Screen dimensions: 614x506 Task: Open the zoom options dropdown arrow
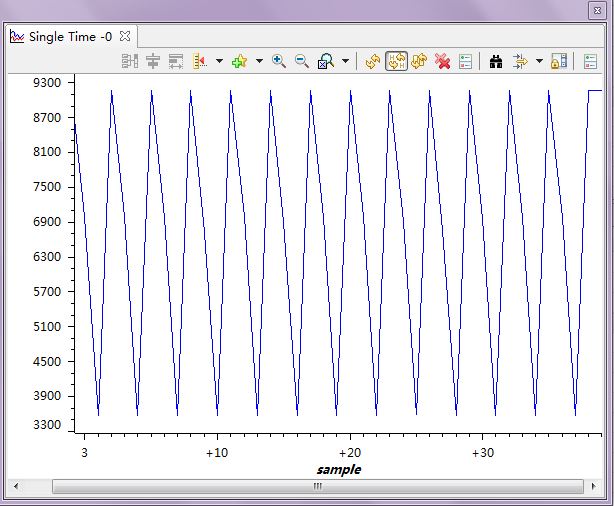pyautogui.click(x=345, y=61)
